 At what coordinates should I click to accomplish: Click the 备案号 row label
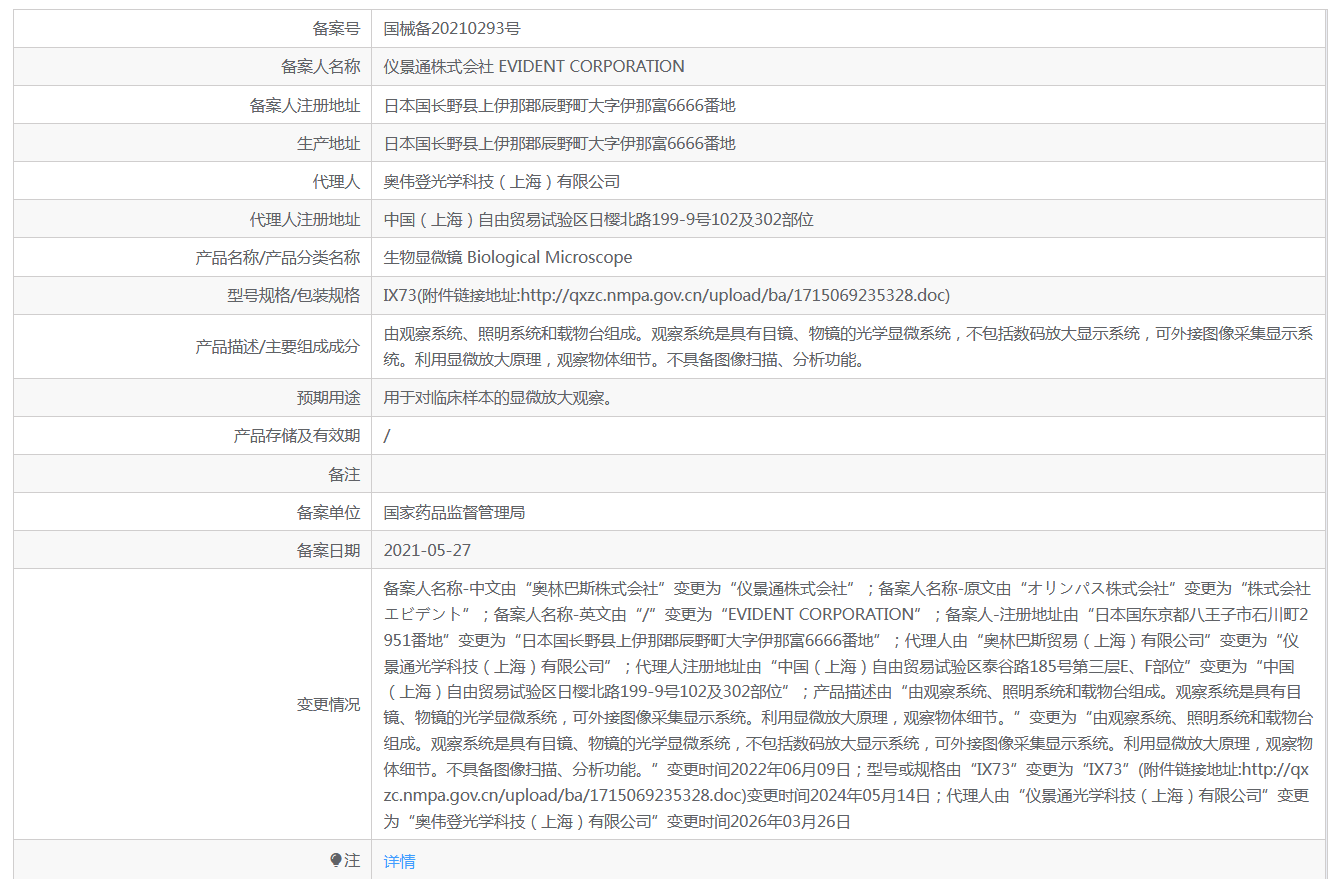pos(336,29)
